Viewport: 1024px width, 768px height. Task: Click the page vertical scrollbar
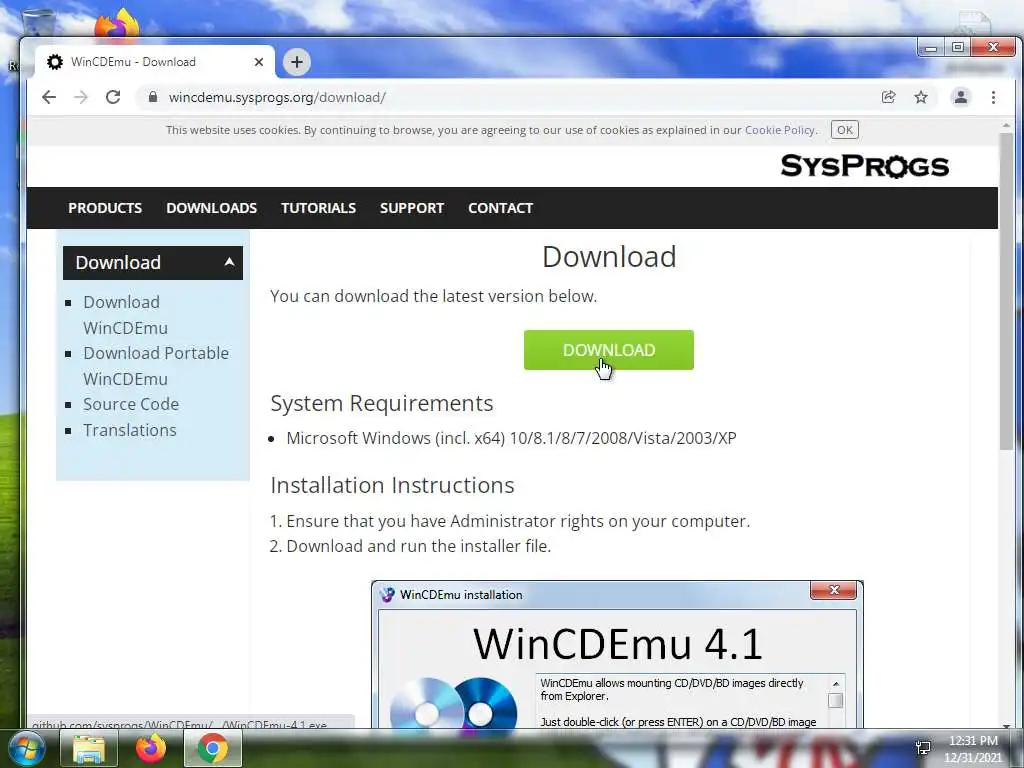[1006, 291]
